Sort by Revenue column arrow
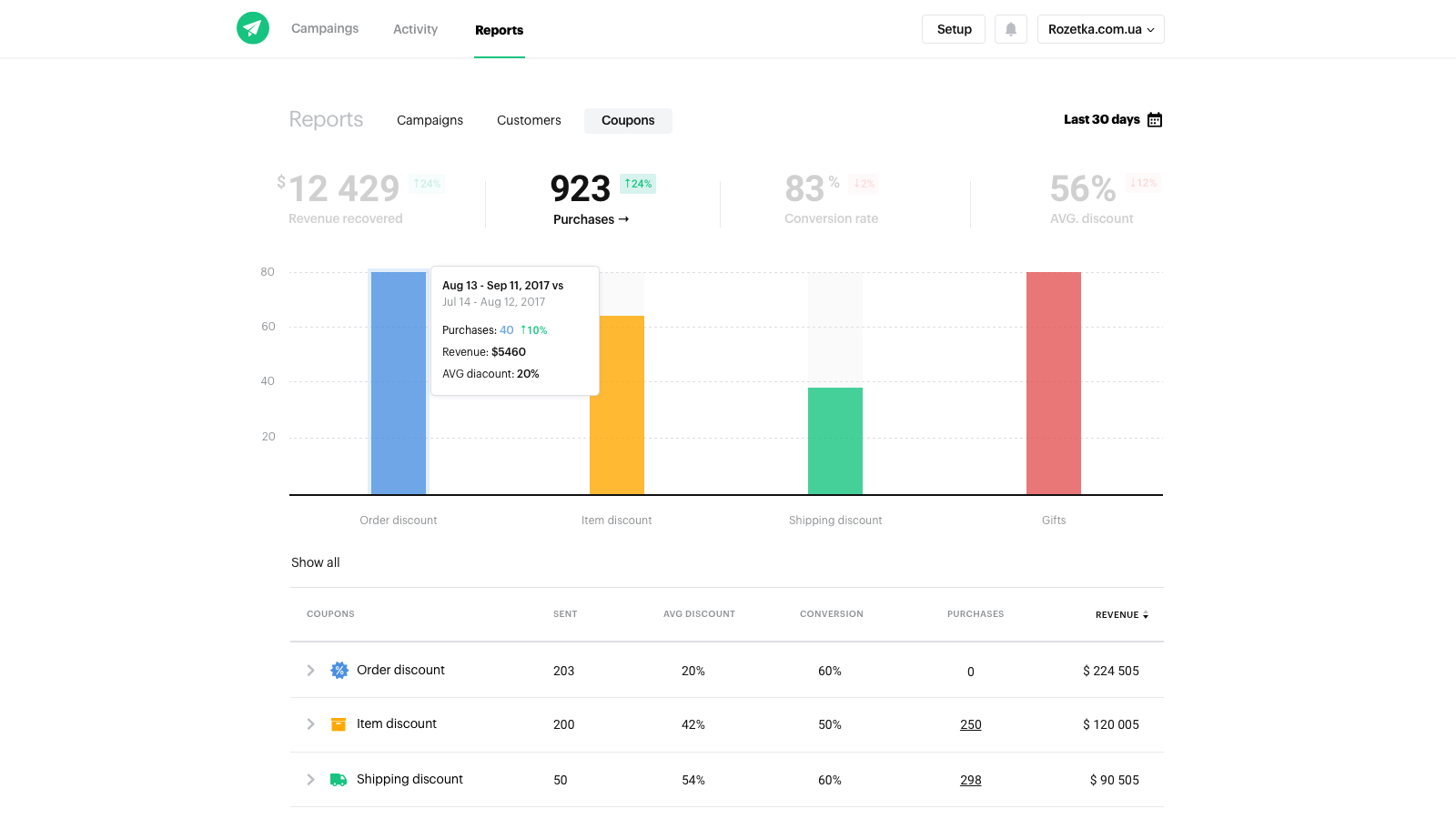Image resolution: width=1456 pixels, height=819 pixels. coord(1145,615)
